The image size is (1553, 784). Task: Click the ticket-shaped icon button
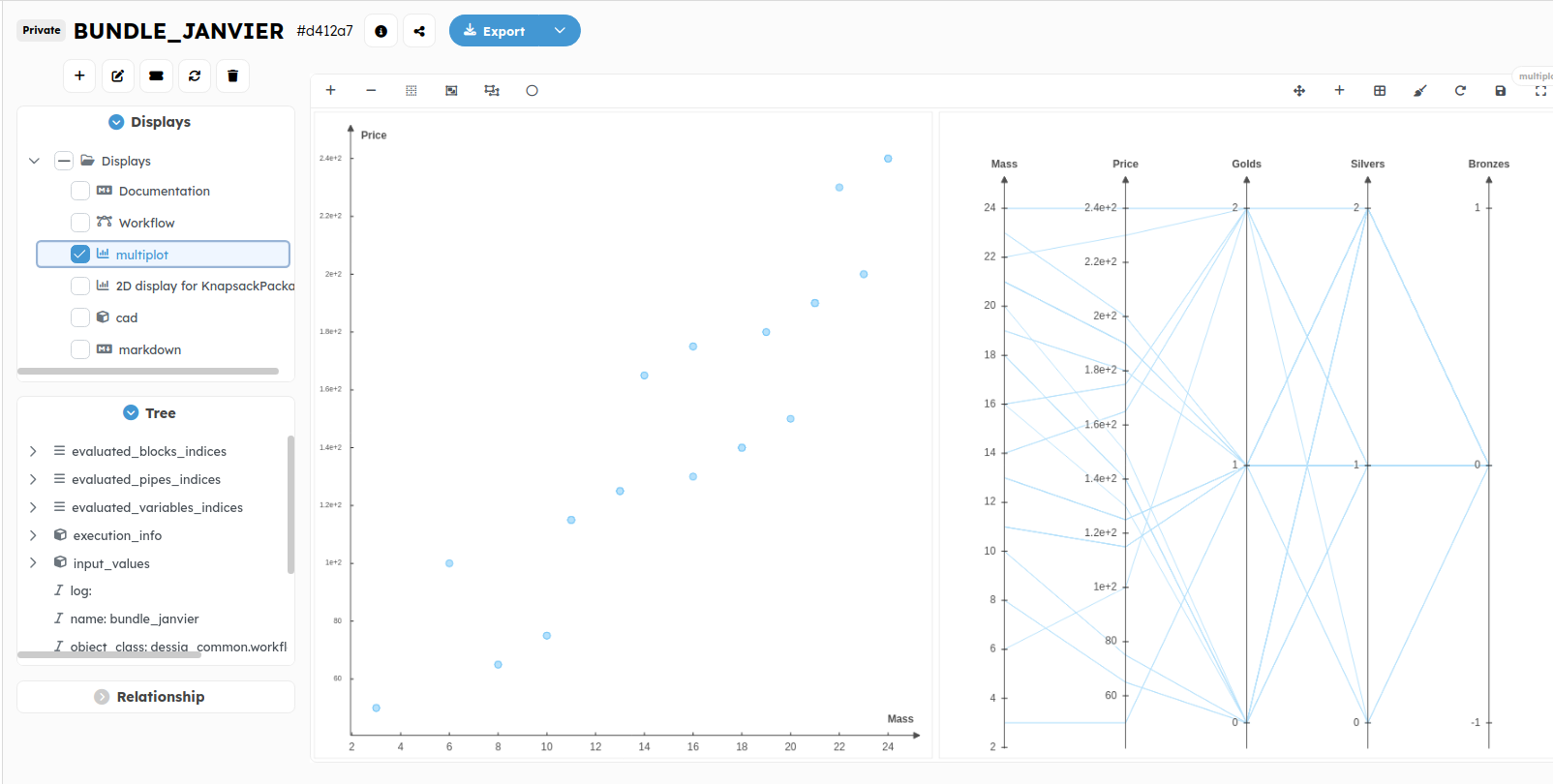point(156,75)
